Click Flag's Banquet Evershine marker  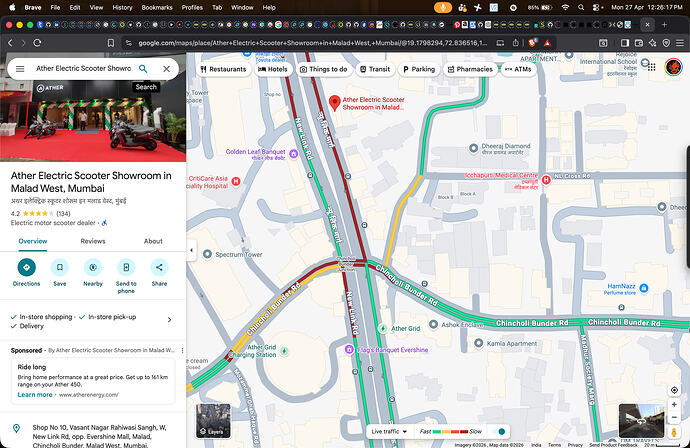pos(349,349)
